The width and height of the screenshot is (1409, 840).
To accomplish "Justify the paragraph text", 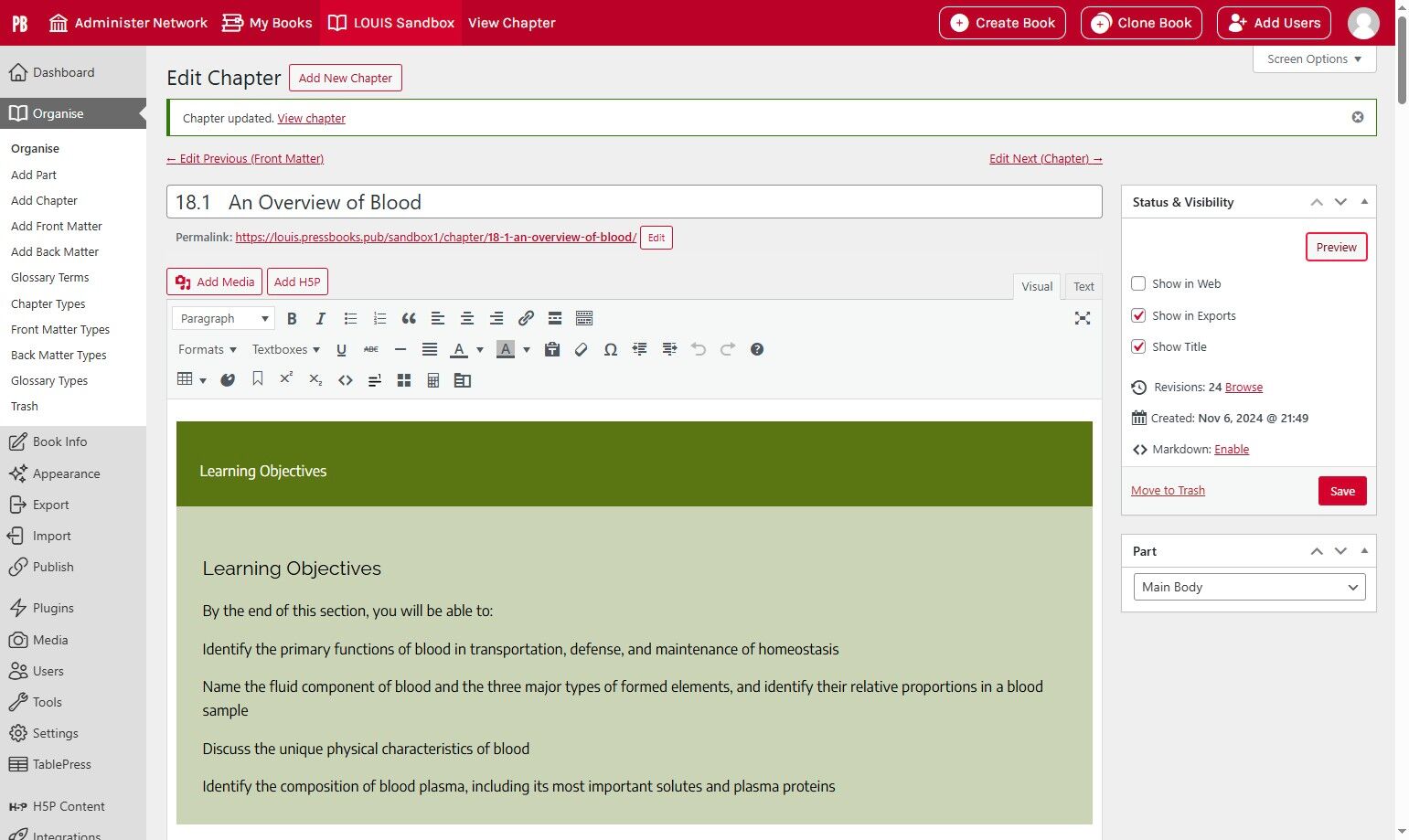I will [x=429, y=349].
